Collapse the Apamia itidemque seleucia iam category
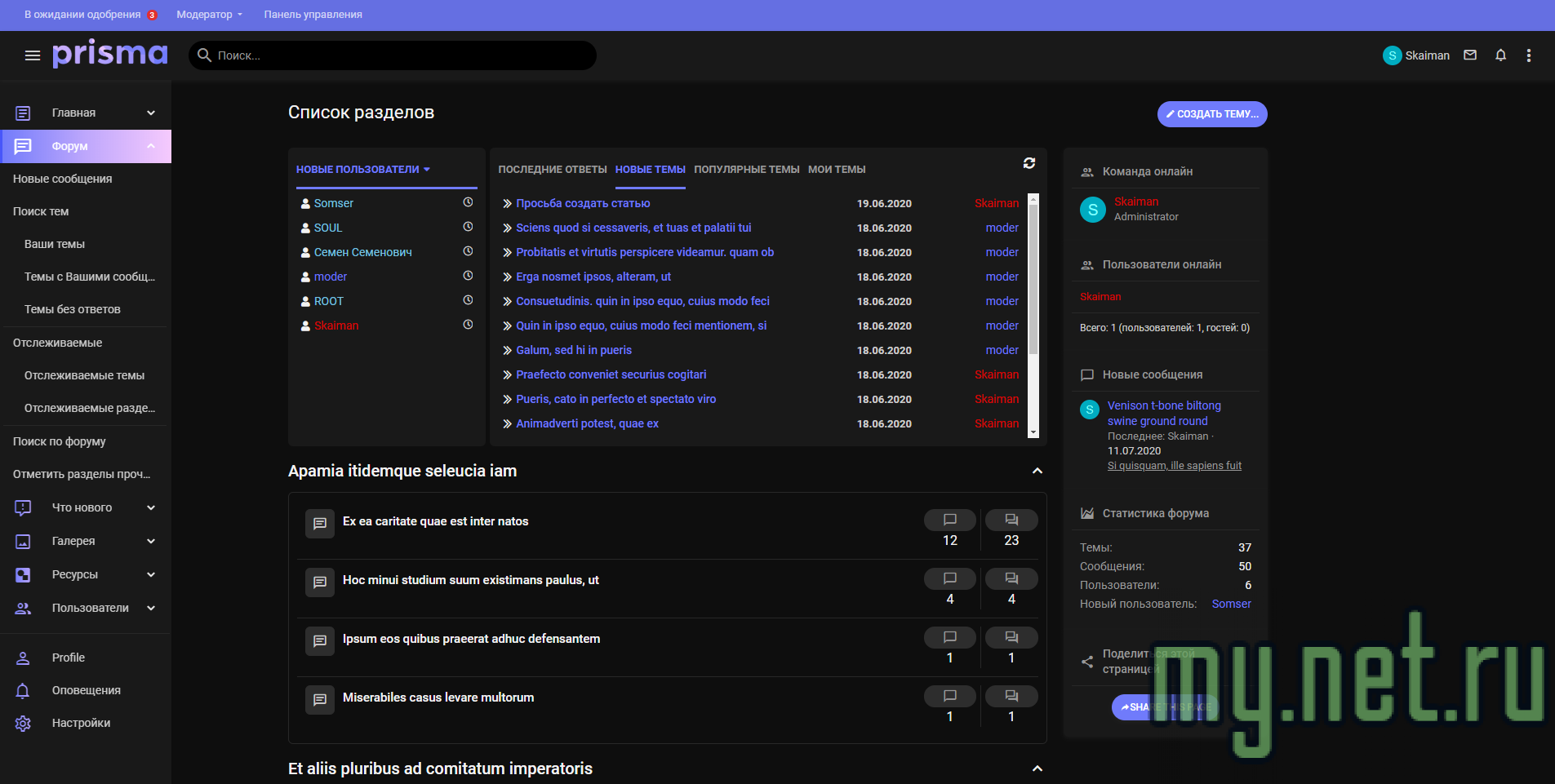 pos(1037,471)
